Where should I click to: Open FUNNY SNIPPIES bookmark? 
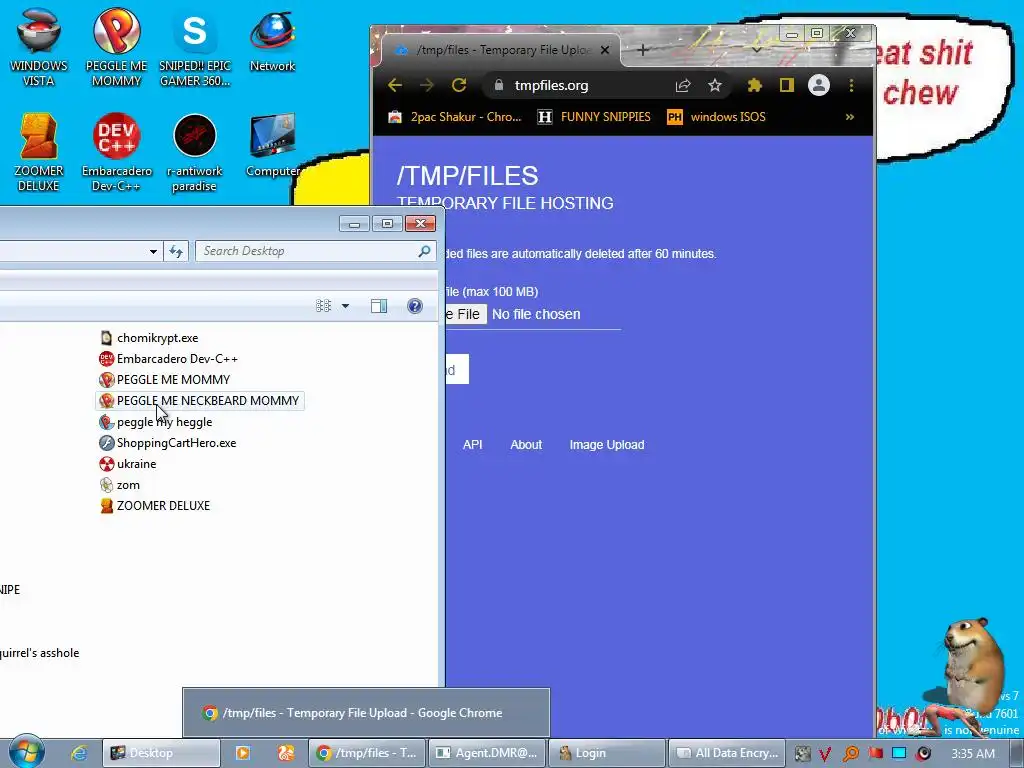(594, 117)
